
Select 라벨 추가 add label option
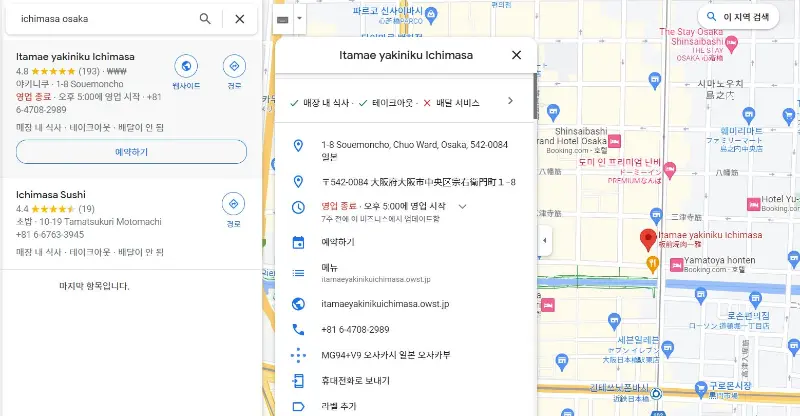coord(339,406)
